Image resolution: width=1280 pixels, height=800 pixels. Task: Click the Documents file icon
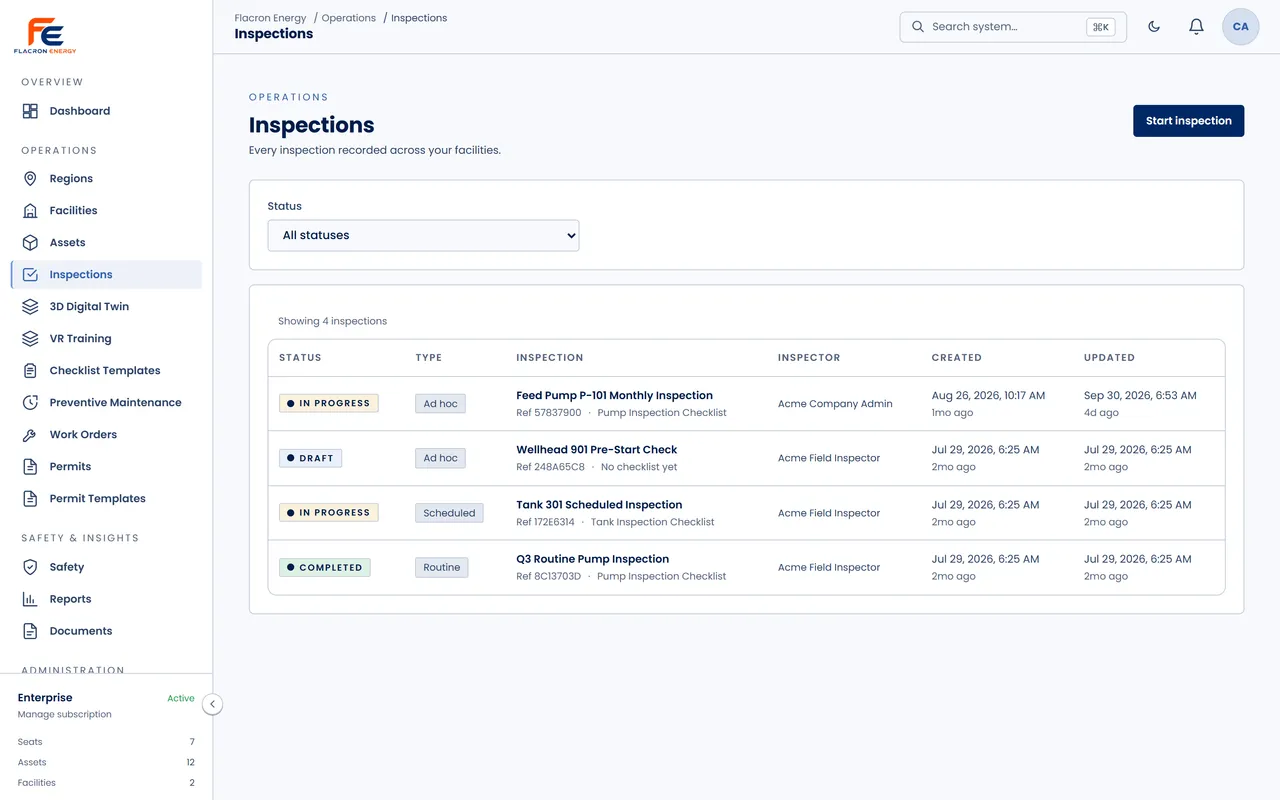click(x=30, y=631)
